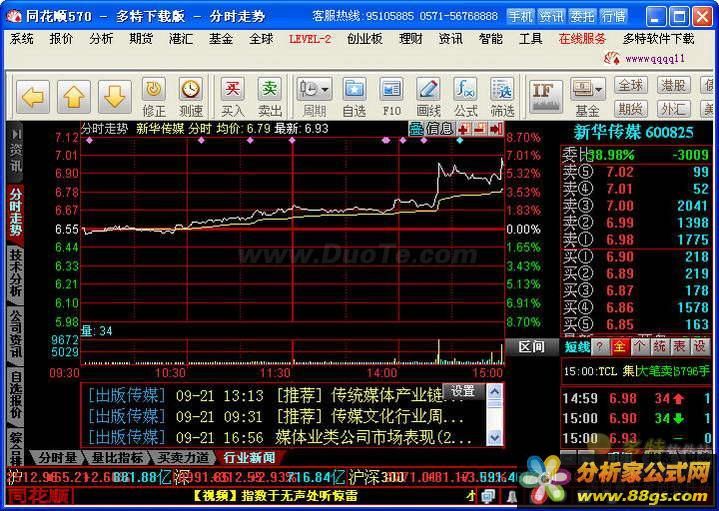Switch to the 行业新闻 bottom tab
The height and width of the screenshot is (511, 719).
tap(249, 457)
